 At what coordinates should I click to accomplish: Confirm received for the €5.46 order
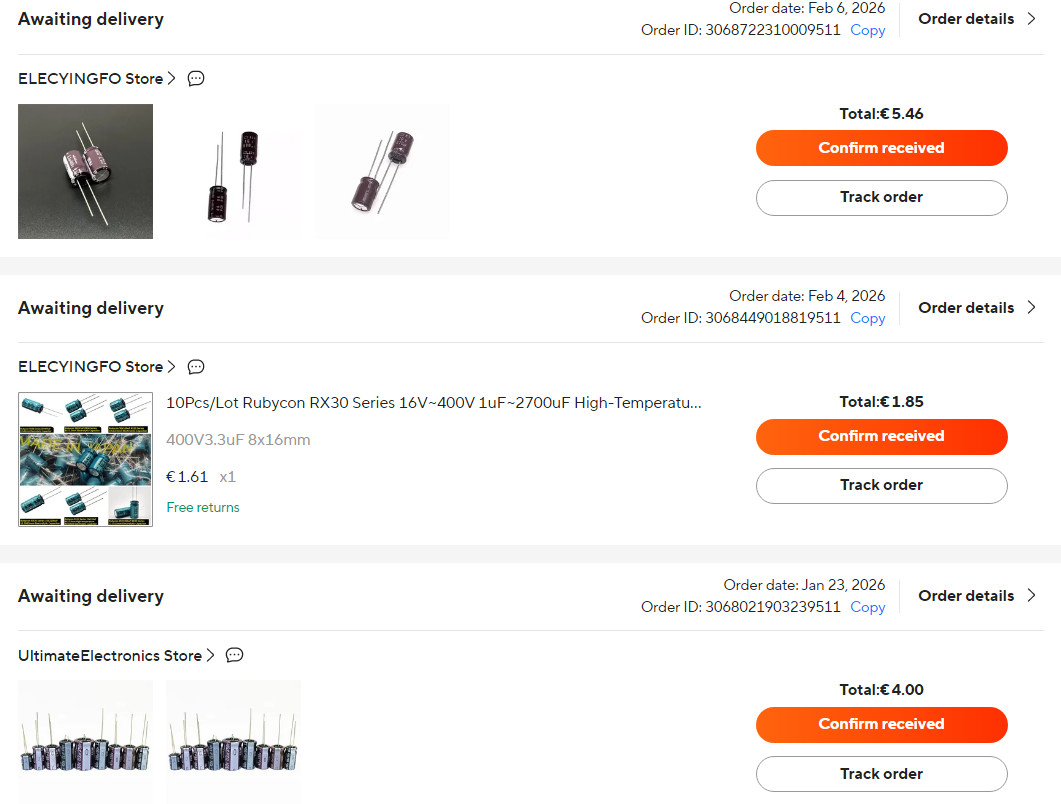[x=881, y=148]
